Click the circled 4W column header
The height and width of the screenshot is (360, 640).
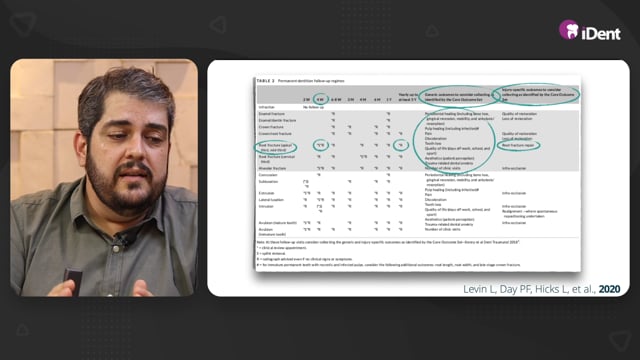click(320, 99)
